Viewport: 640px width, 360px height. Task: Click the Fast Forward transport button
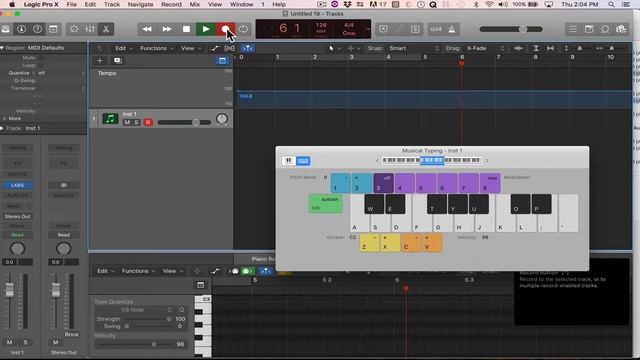pos(167,29)
